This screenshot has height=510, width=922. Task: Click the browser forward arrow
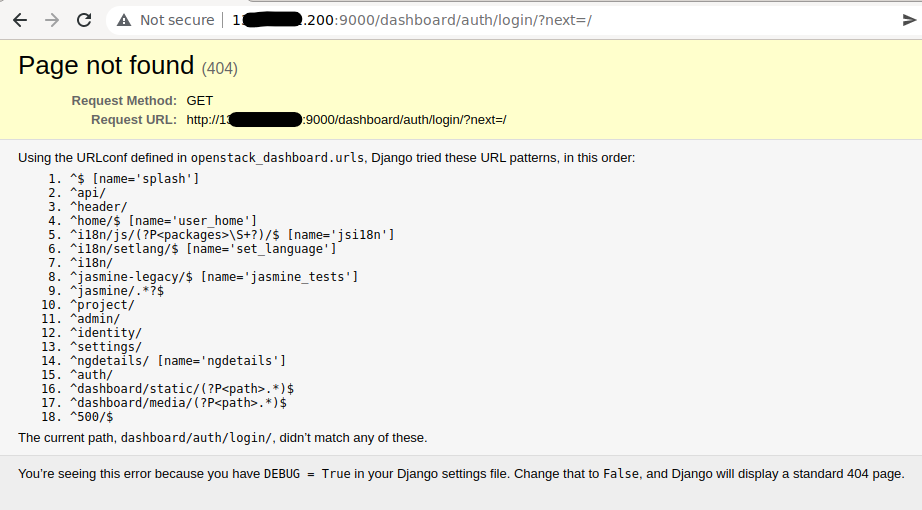click(52, 20)
